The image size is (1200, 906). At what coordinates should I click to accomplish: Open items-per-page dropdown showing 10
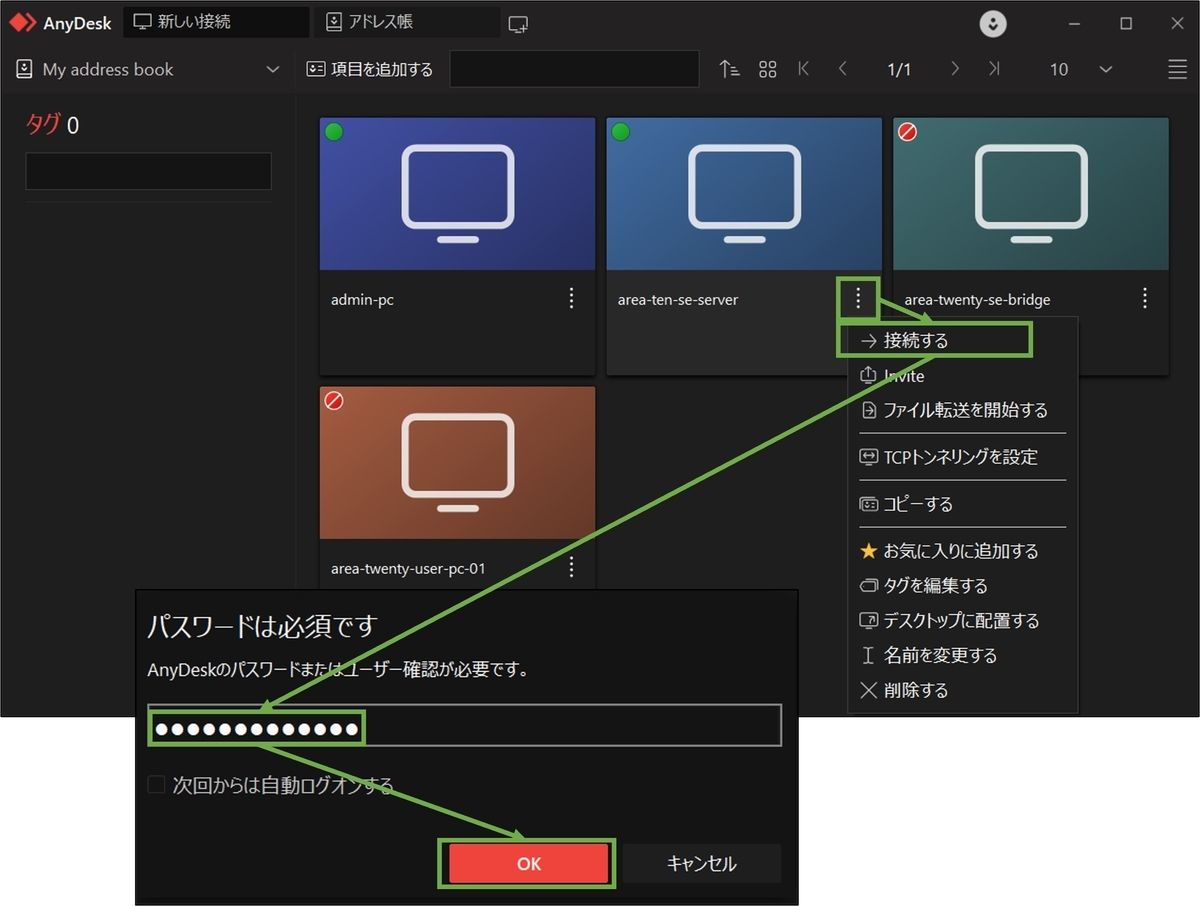[x=1080, y=69]
